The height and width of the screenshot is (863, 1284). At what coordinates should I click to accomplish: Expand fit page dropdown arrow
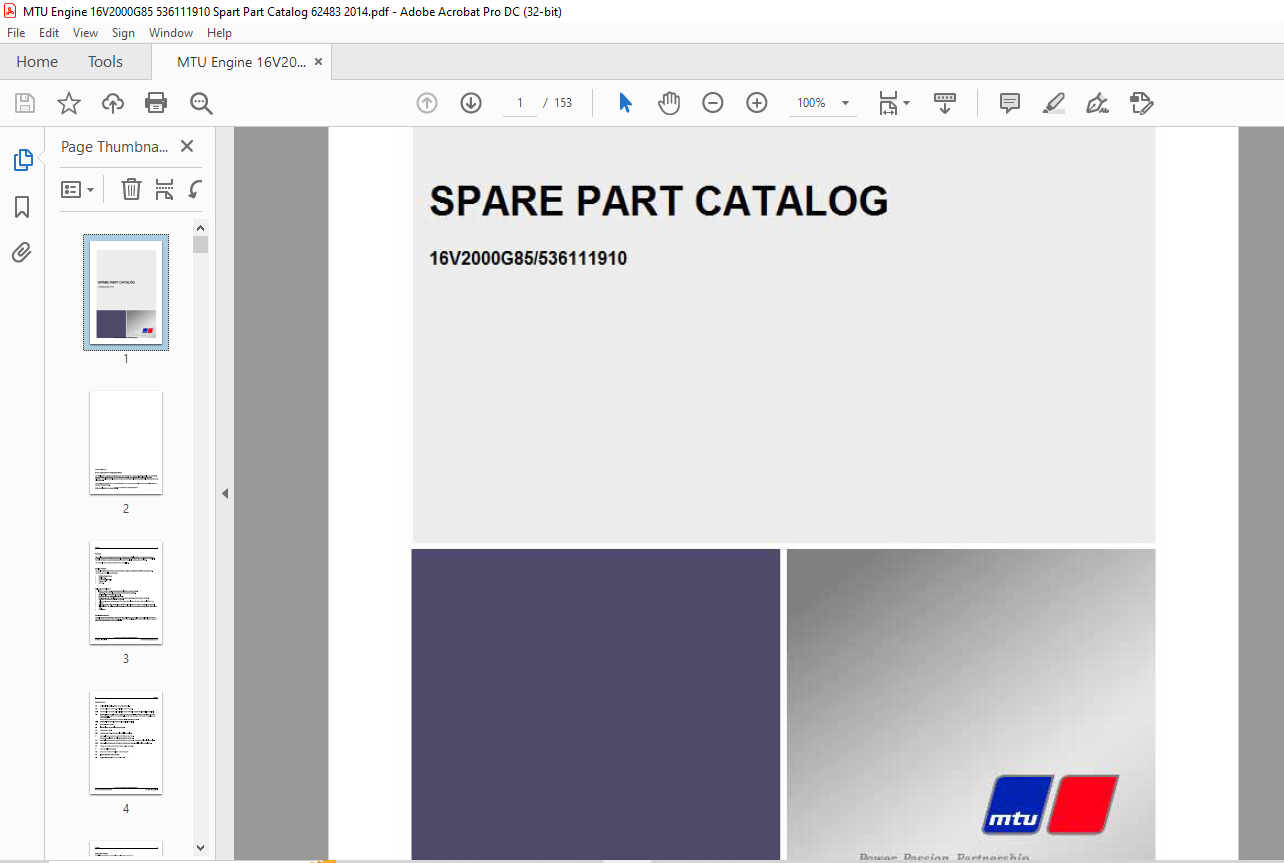tap(907, 103)
